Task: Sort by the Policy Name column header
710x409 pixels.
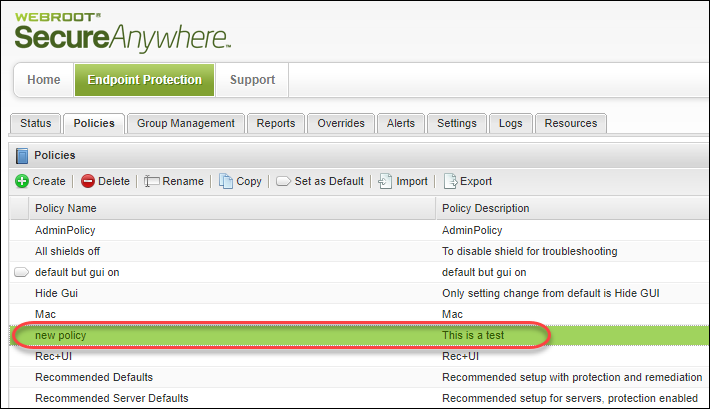Action: 232,208
